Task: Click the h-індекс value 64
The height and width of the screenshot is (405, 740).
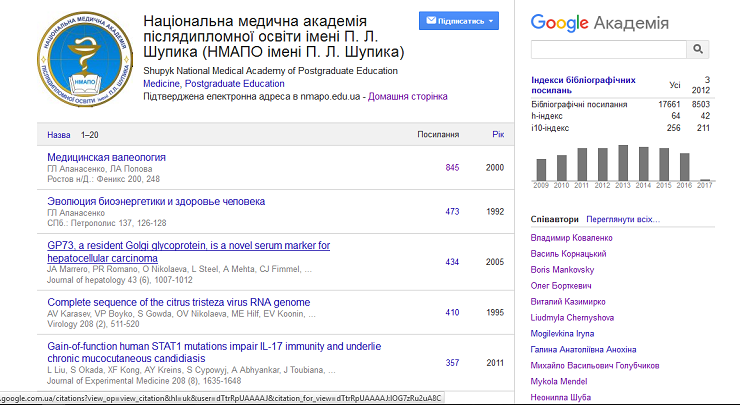Action: pyautogui.click(x=675, y=116)
